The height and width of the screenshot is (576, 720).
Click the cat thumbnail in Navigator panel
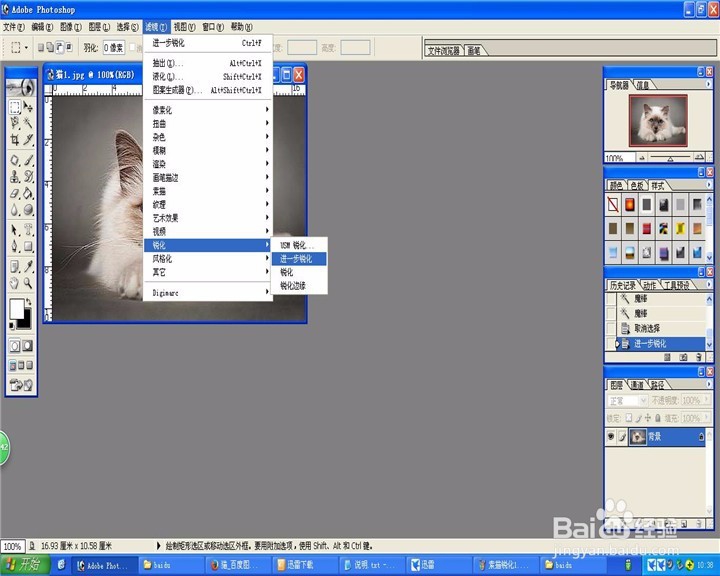pos(658,120)
